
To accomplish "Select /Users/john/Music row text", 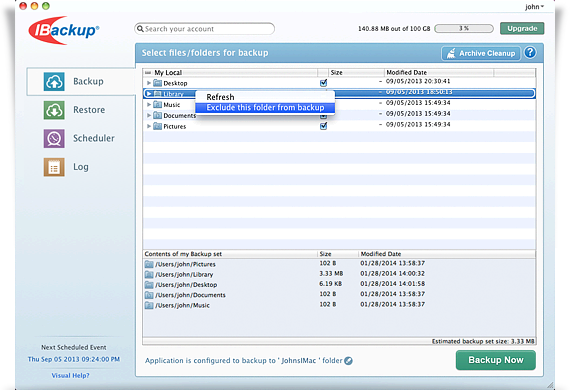I will [x=182, y=305].
